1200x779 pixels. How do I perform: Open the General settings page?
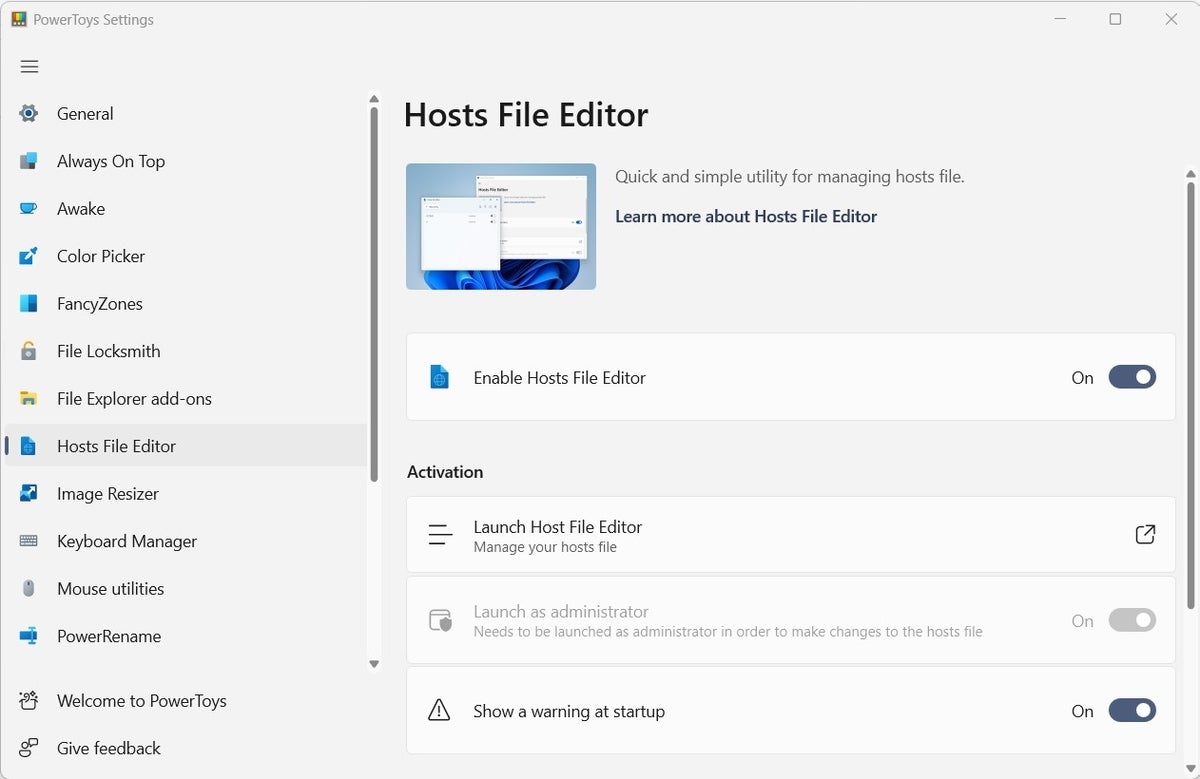coord(186,114)
